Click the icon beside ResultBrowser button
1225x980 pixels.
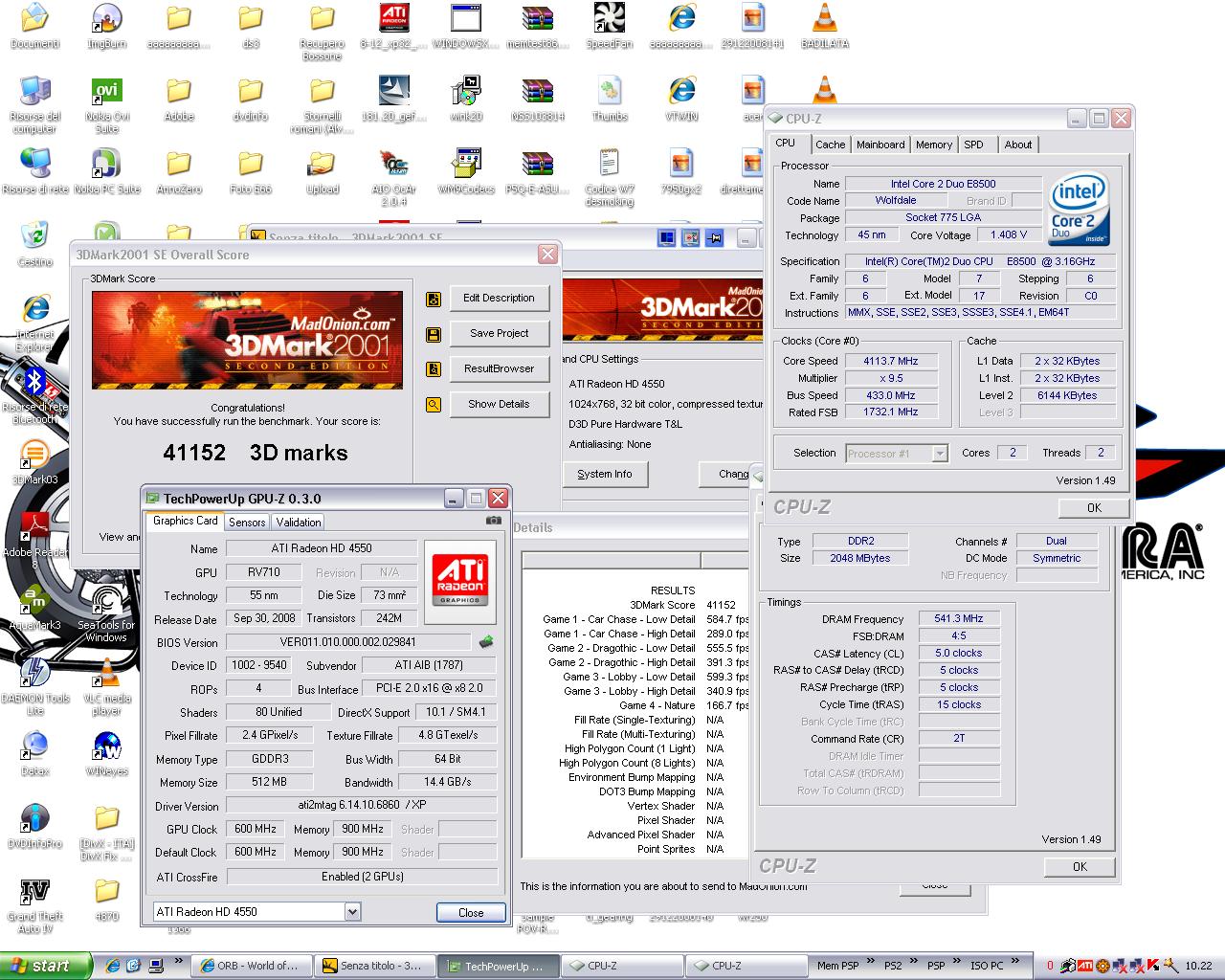(x=434, y=369)
